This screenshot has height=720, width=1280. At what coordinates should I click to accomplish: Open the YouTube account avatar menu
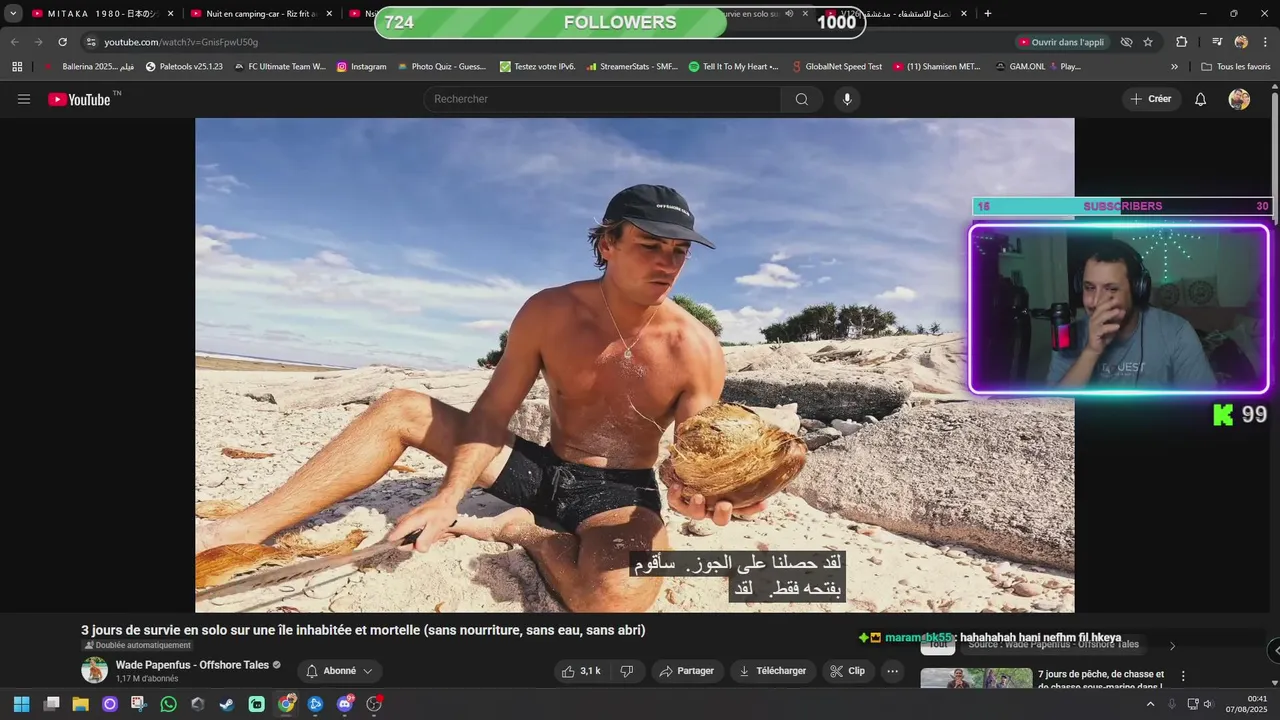coord(1239,99)
